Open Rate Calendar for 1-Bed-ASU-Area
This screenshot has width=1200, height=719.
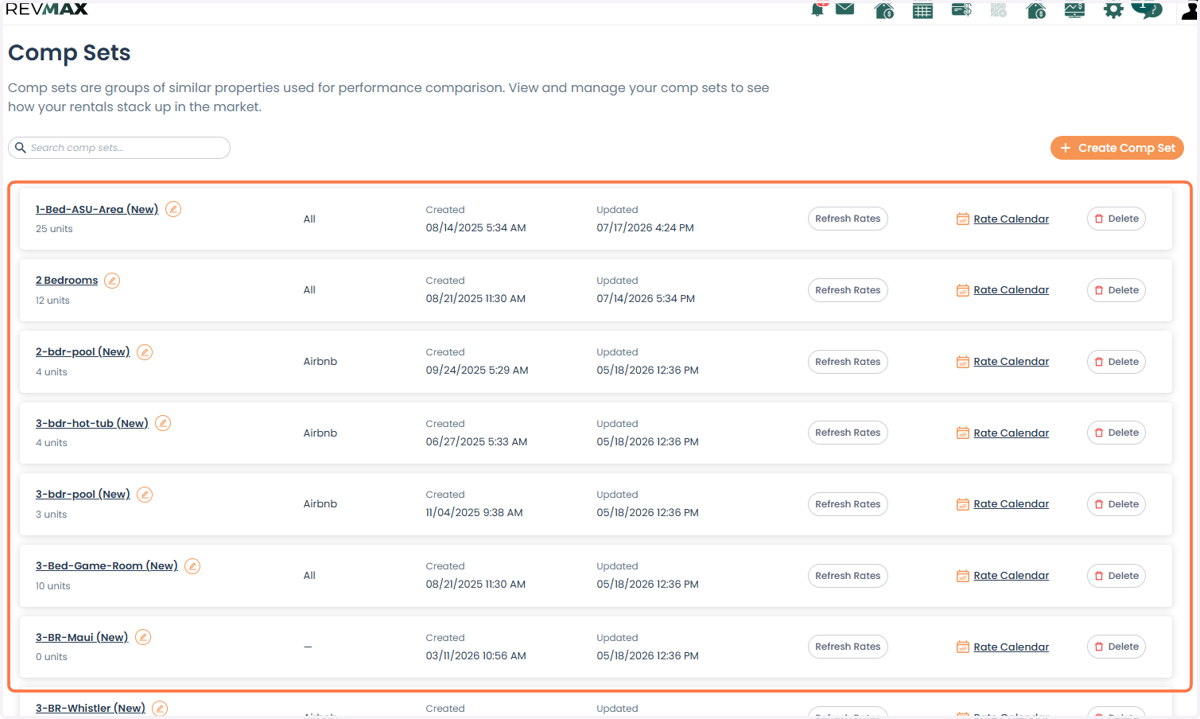pos(1003,219)
